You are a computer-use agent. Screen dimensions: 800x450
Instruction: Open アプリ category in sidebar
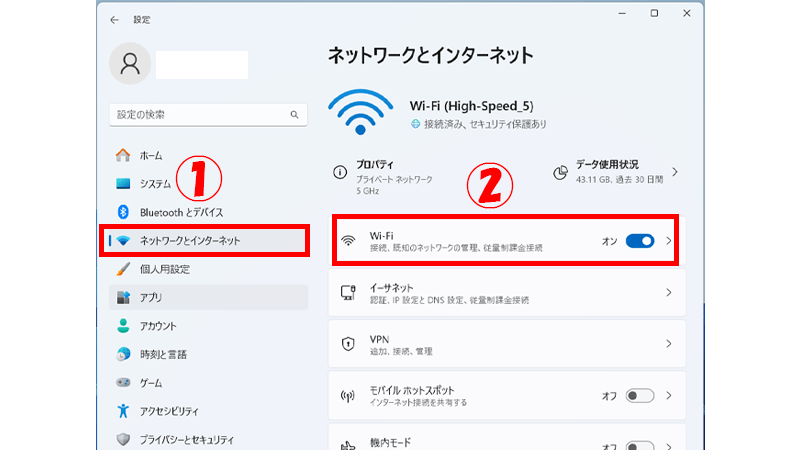click(x=208, y=297)
